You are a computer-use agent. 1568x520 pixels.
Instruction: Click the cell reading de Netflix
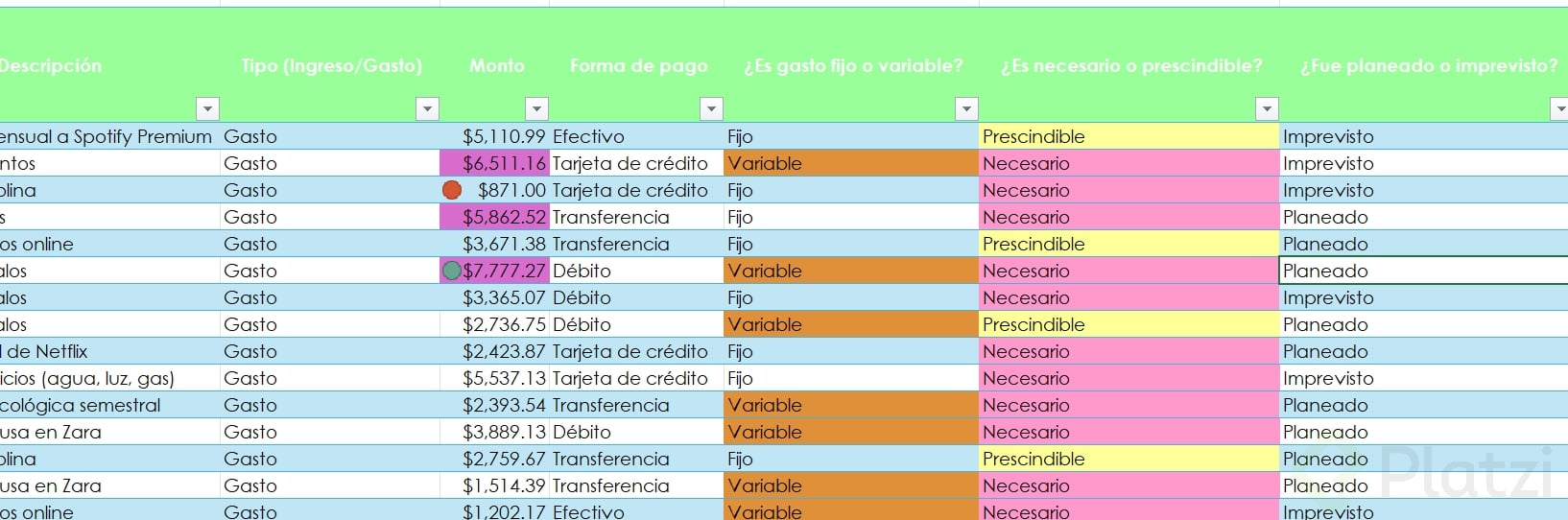[x=109, y=351]
